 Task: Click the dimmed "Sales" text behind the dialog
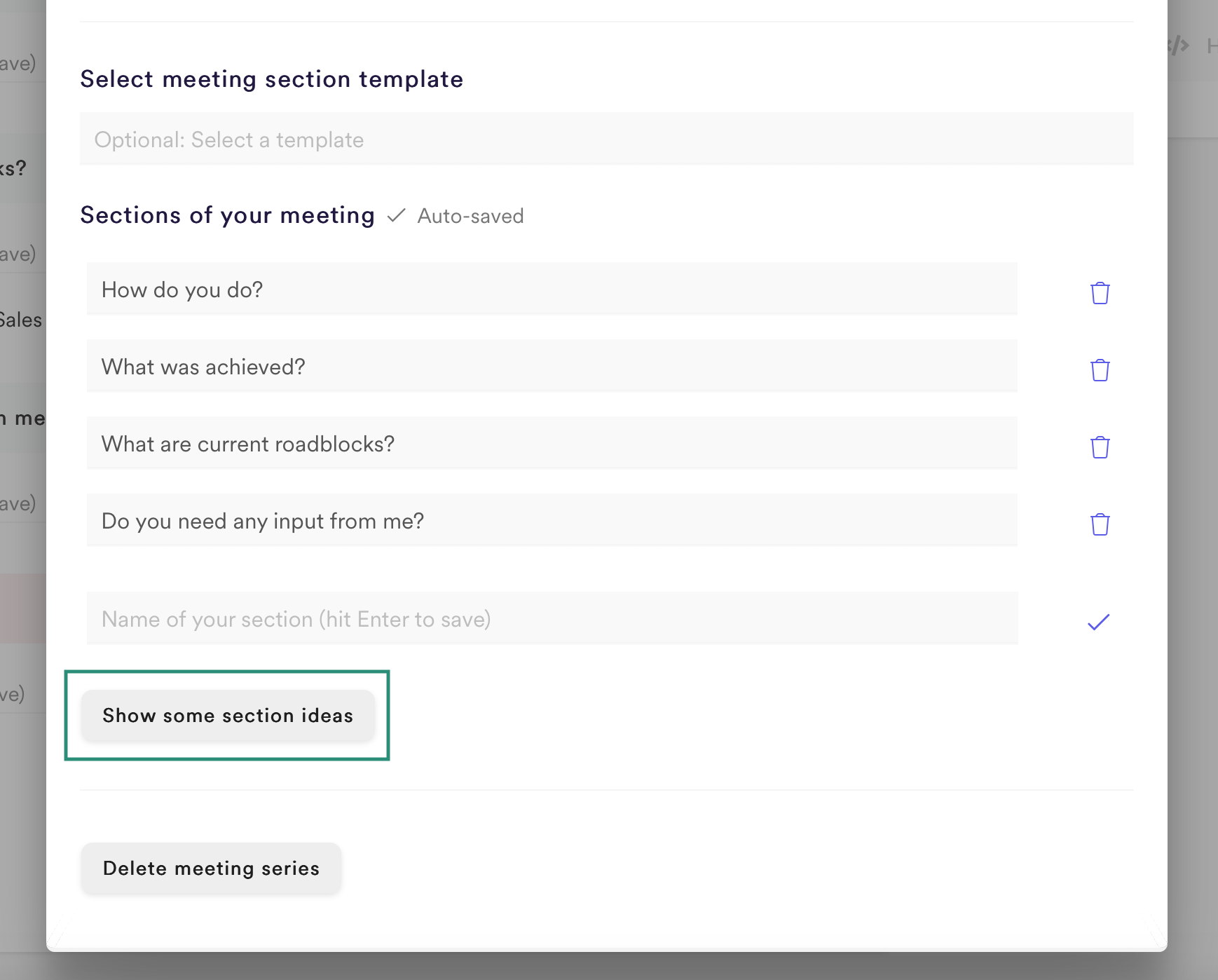[21, 320]
